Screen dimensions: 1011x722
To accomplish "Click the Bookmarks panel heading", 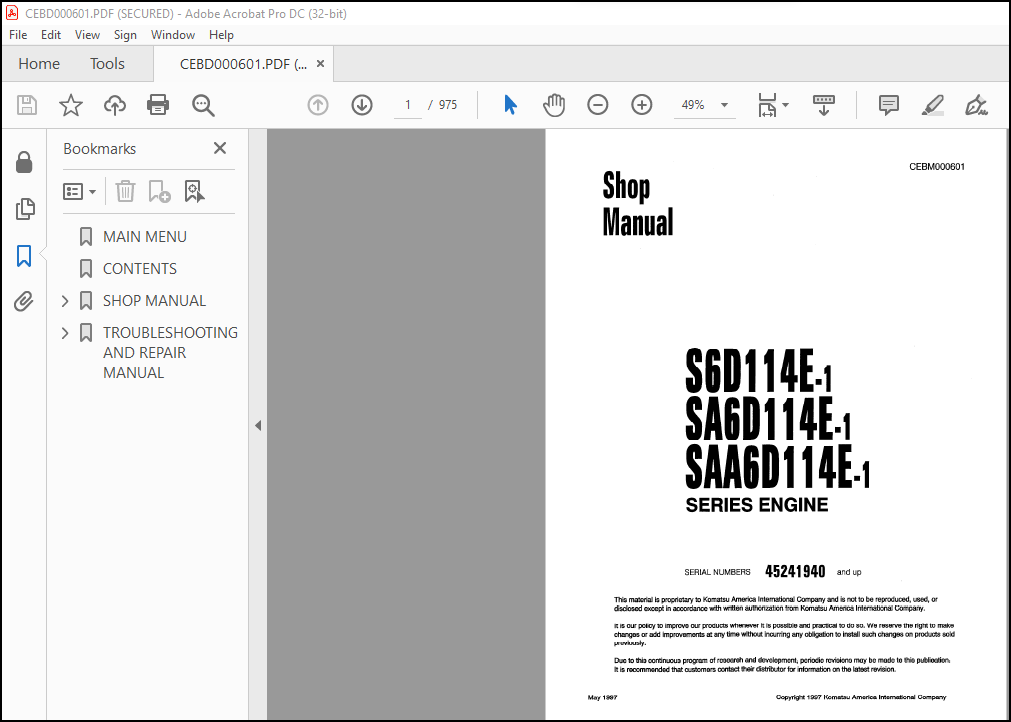I will point(99,149).
